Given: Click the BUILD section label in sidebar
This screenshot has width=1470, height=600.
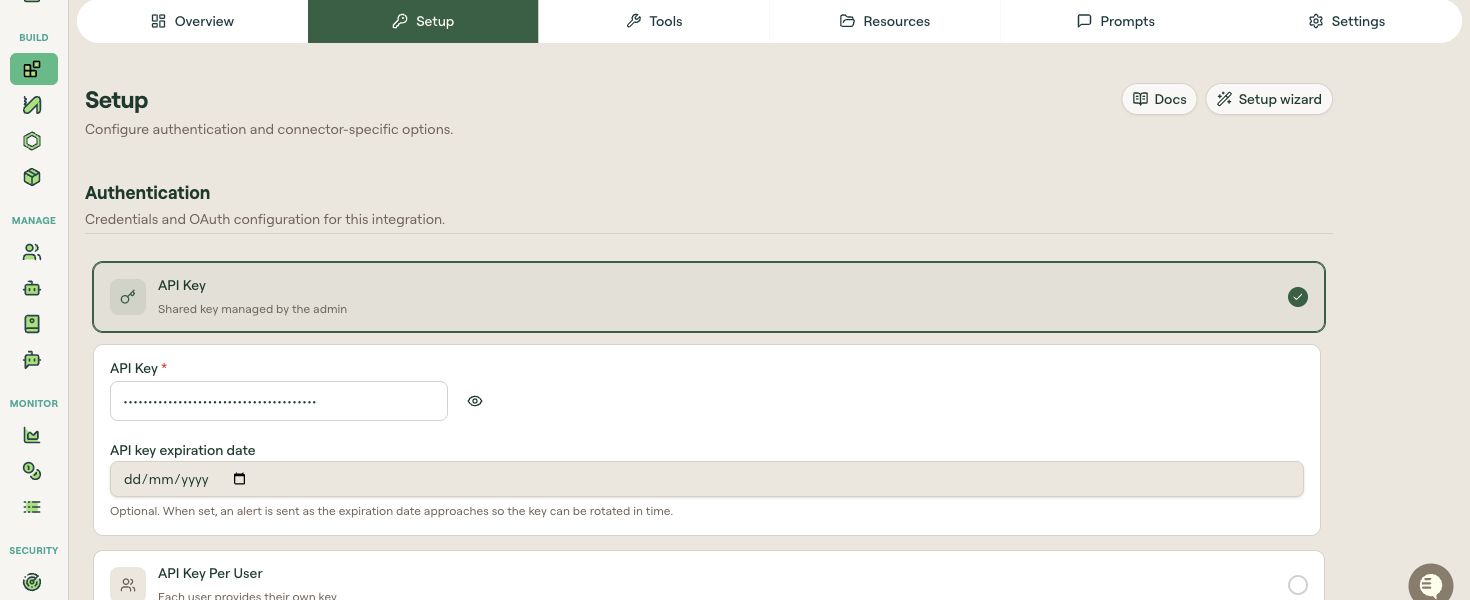Looking at the screenshot, I should (x=34, y=38).
